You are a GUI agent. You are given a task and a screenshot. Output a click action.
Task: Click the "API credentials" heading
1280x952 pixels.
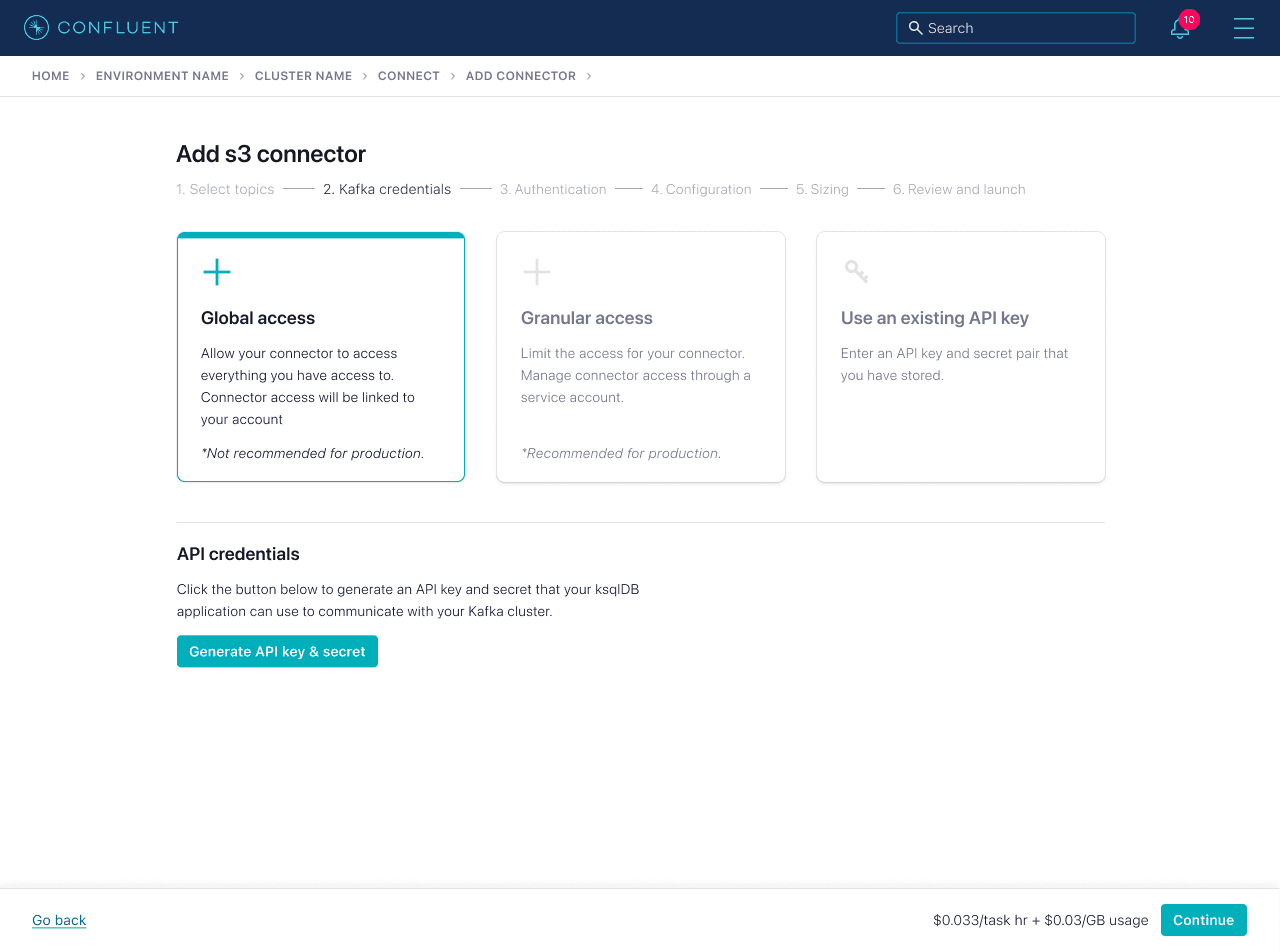pyautogui.click(x=238, y=554)
